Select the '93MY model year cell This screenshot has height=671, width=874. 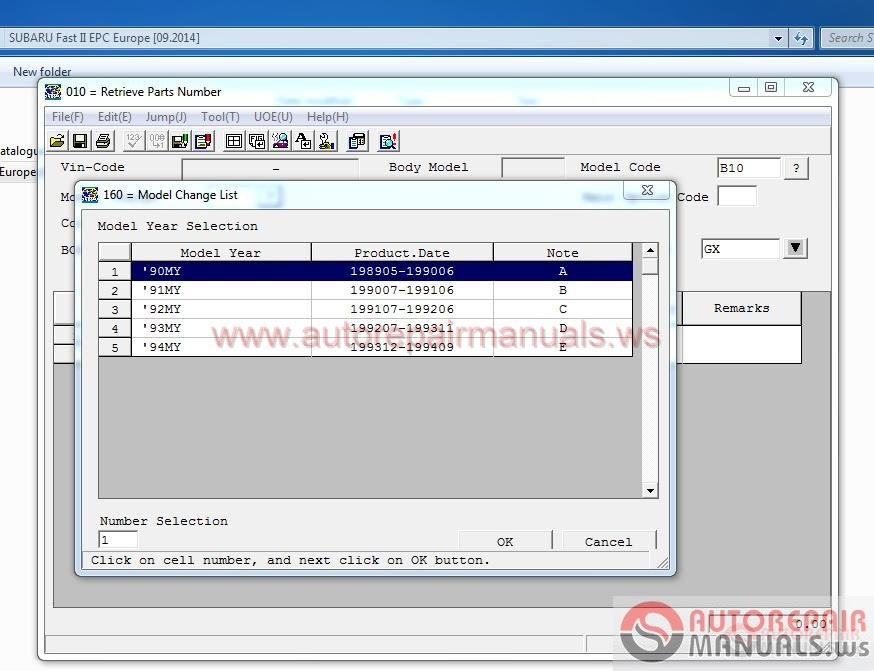coord(221,328)
